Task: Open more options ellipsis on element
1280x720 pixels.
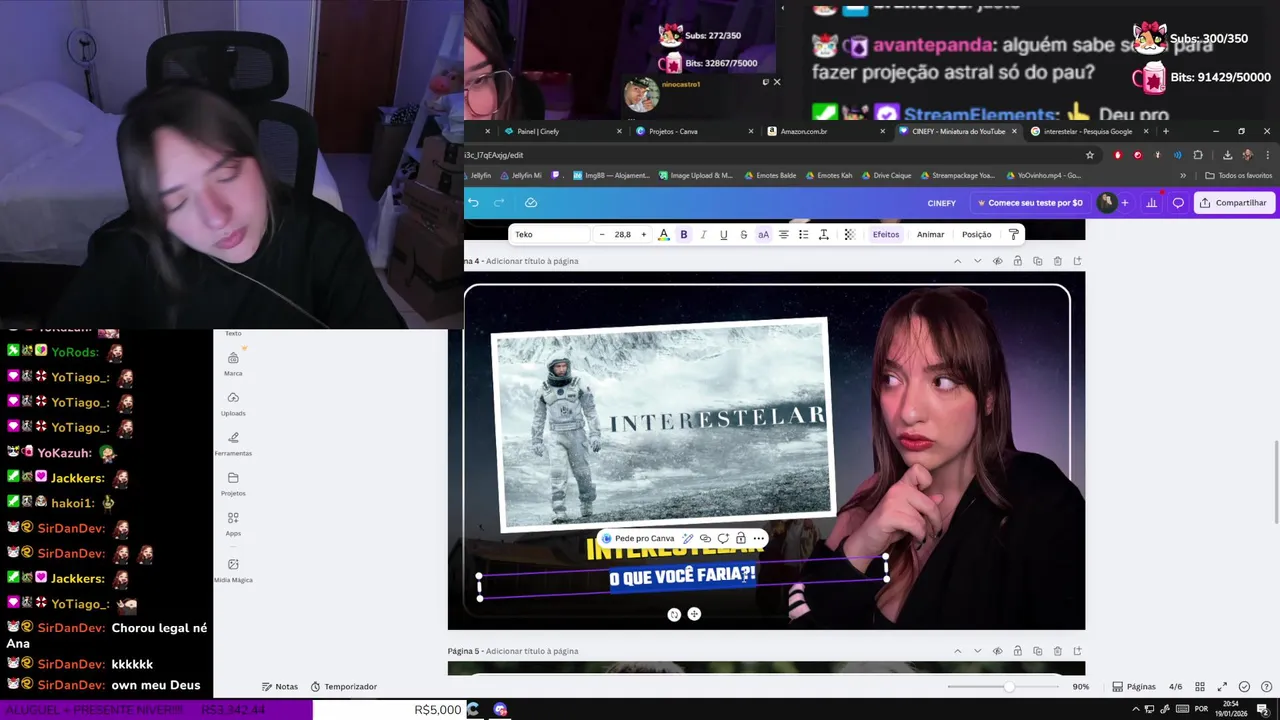Action: [x=759, y=538]
